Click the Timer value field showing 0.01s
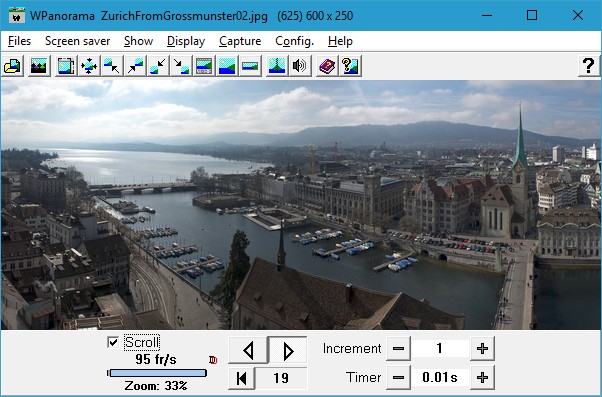Image resolution: width=602 pixels, height=397 pixels. click(x=440, y=377)
